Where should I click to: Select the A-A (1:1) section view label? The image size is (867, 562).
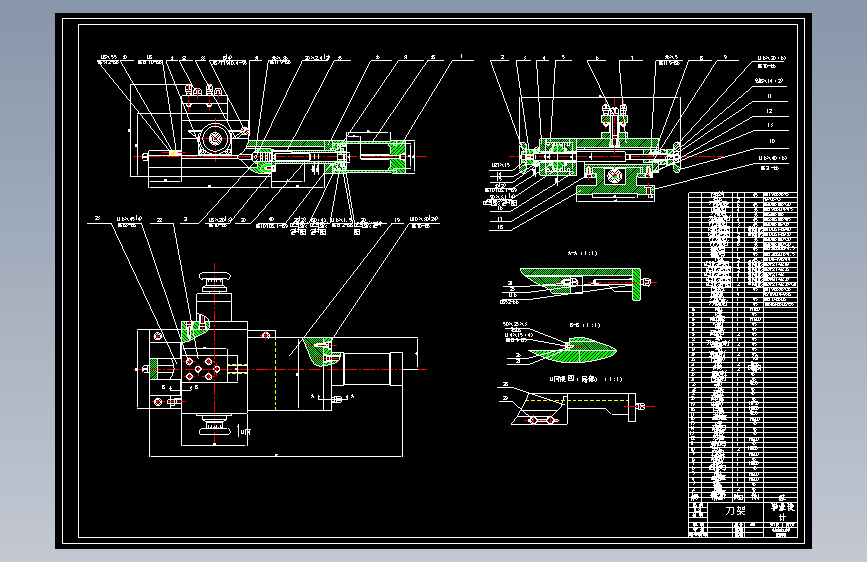tap(582, 253)
